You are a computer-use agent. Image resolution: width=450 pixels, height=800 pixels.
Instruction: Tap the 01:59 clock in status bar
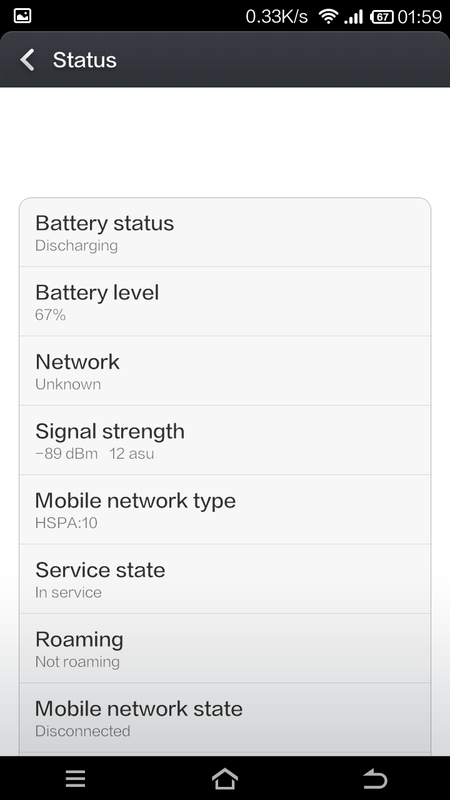point(419,17)
